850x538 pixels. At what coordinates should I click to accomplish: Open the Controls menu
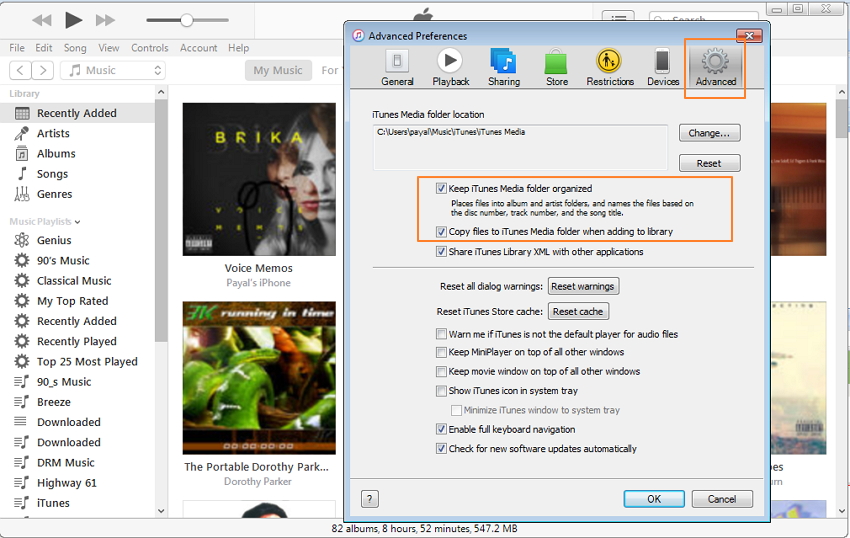tap(150, 48)
